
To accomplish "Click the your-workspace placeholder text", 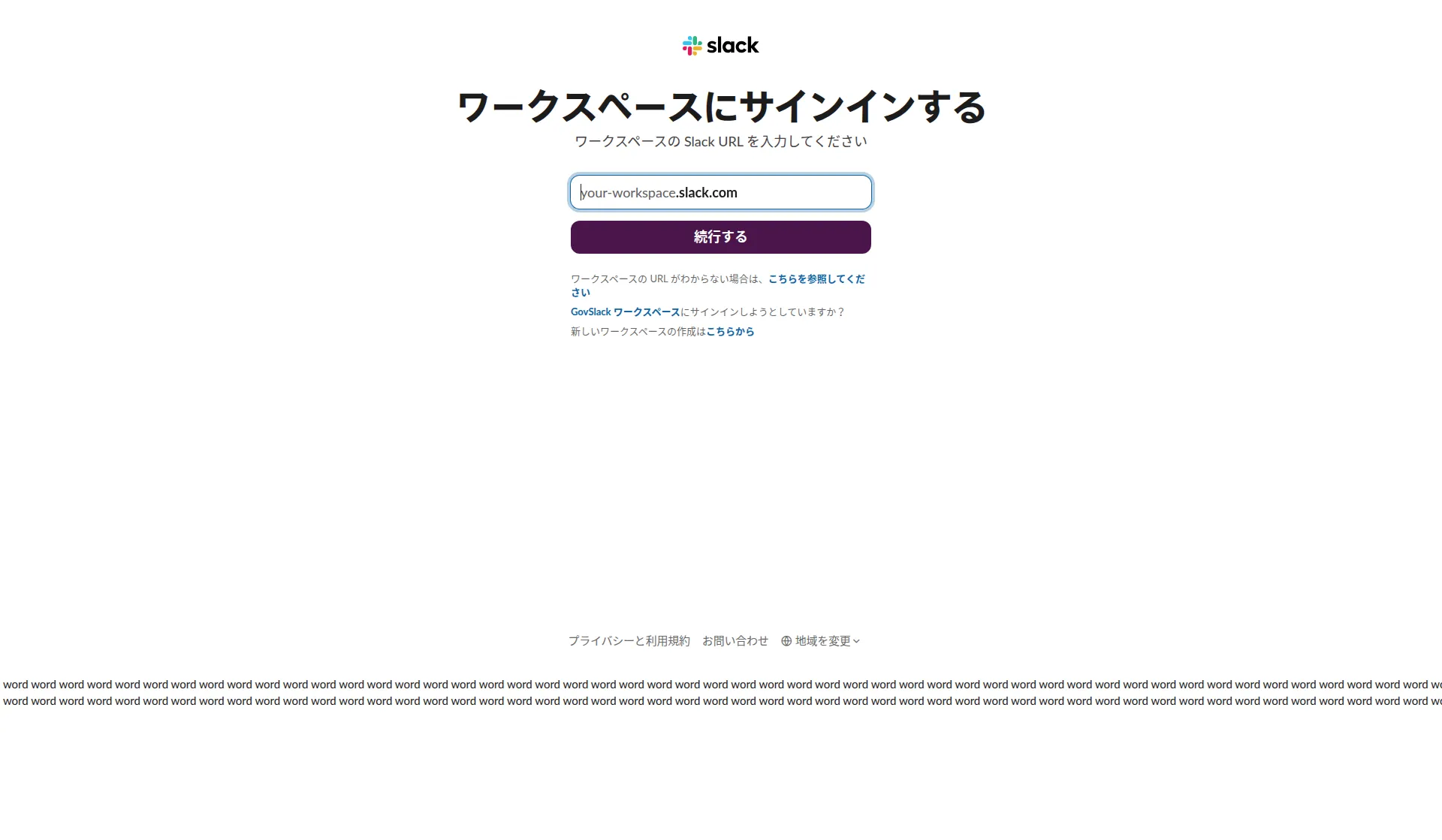I will coord(628,193).
